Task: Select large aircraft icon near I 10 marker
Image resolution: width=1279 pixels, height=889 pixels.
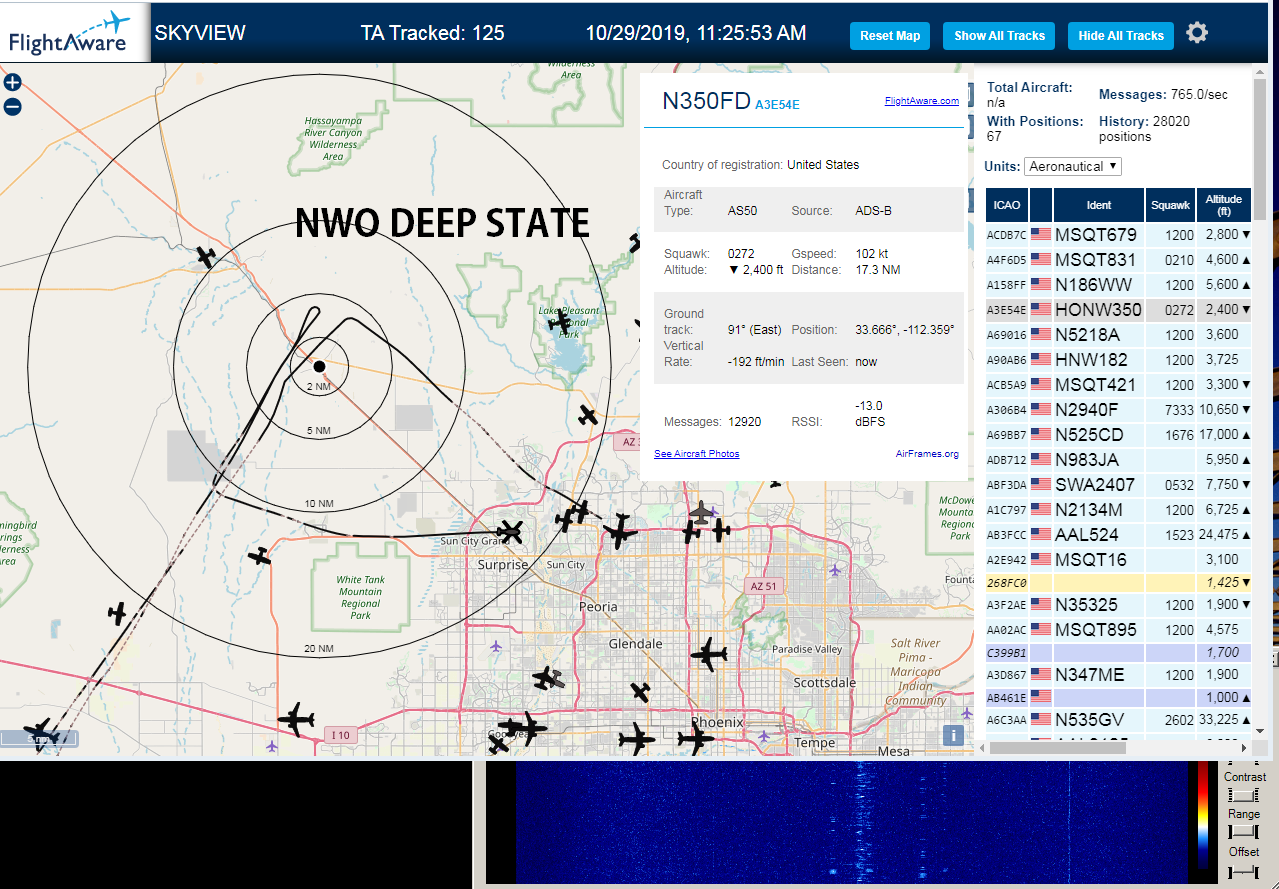Action: click(296, 718)
